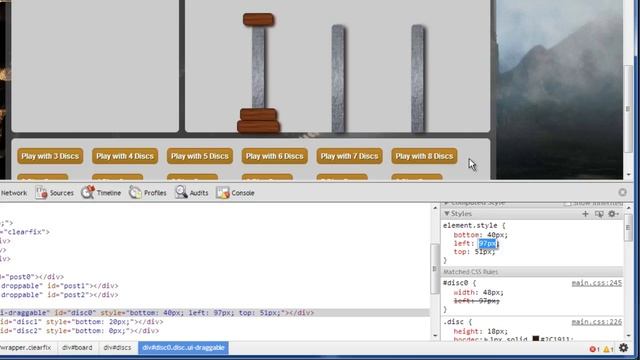Open the Network panel tab

[x=13, y=193]
